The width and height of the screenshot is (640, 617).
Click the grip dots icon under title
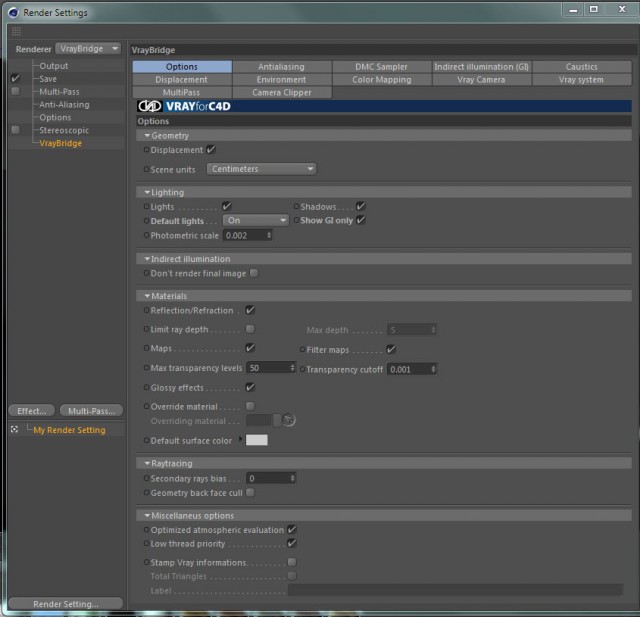click(16, 31)
